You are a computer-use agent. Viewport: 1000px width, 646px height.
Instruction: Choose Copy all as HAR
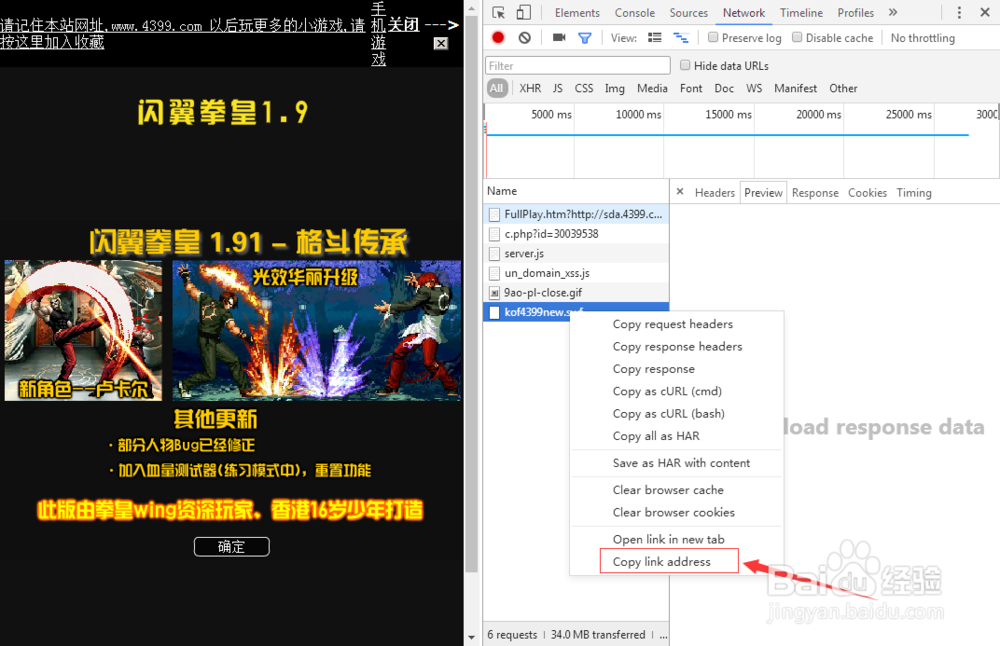tap(676, 436)
